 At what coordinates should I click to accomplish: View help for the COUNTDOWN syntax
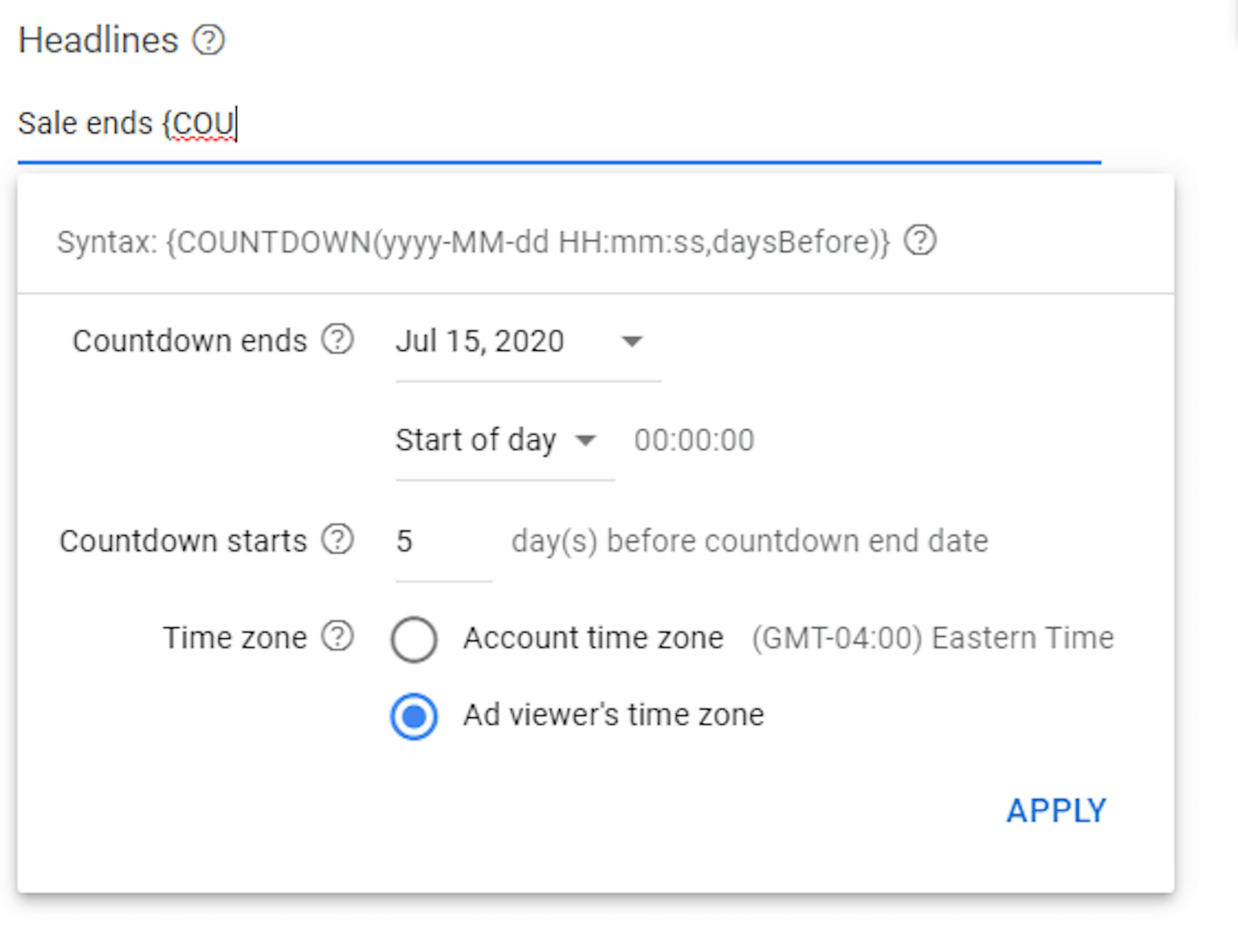coord(921,241)
